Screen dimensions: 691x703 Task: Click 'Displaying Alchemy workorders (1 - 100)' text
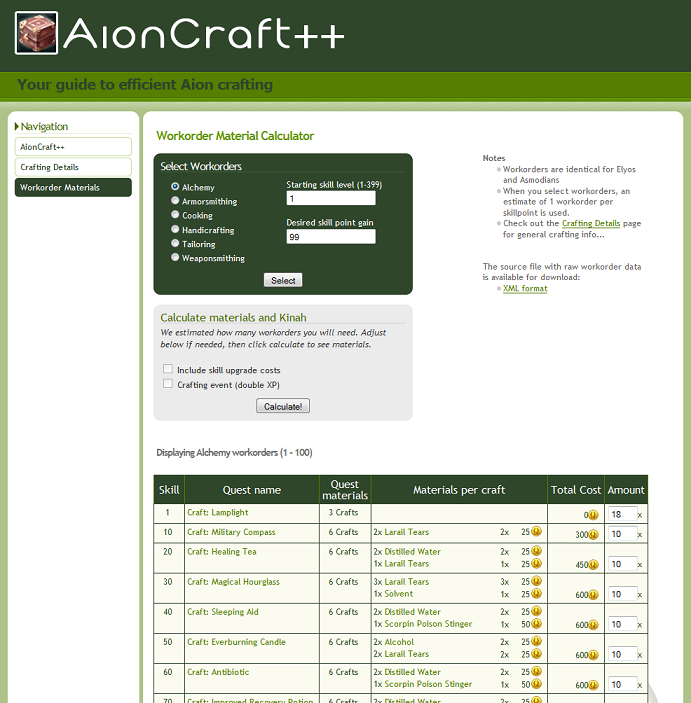click(x=234, y=452)
